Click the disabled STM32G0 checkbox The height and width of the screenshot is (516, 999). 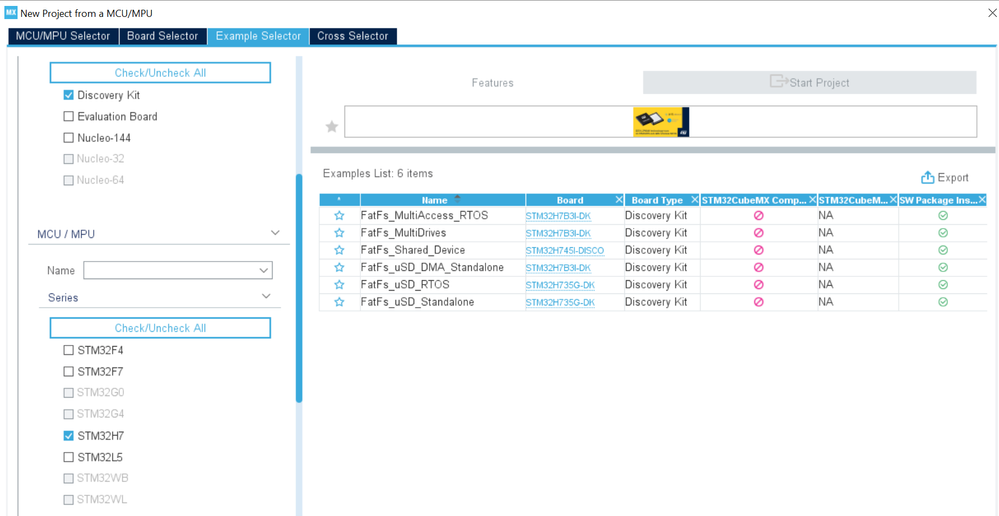tap(69, 392)
